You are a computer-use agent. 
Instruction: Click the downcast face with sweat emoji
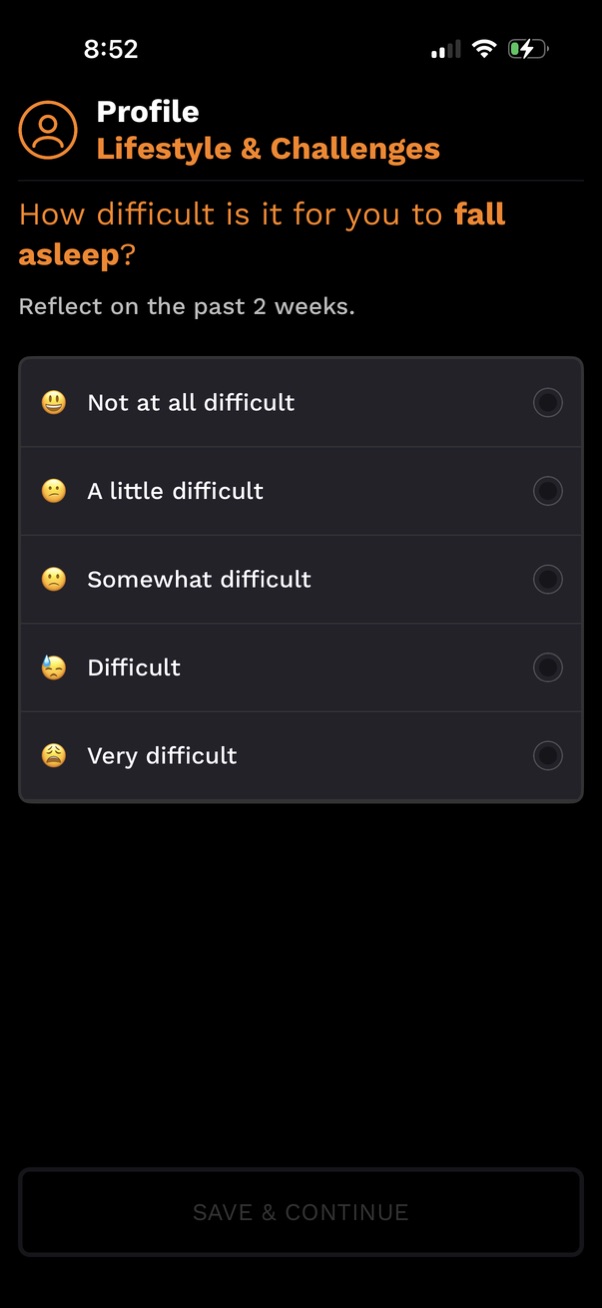coord(54,667)
